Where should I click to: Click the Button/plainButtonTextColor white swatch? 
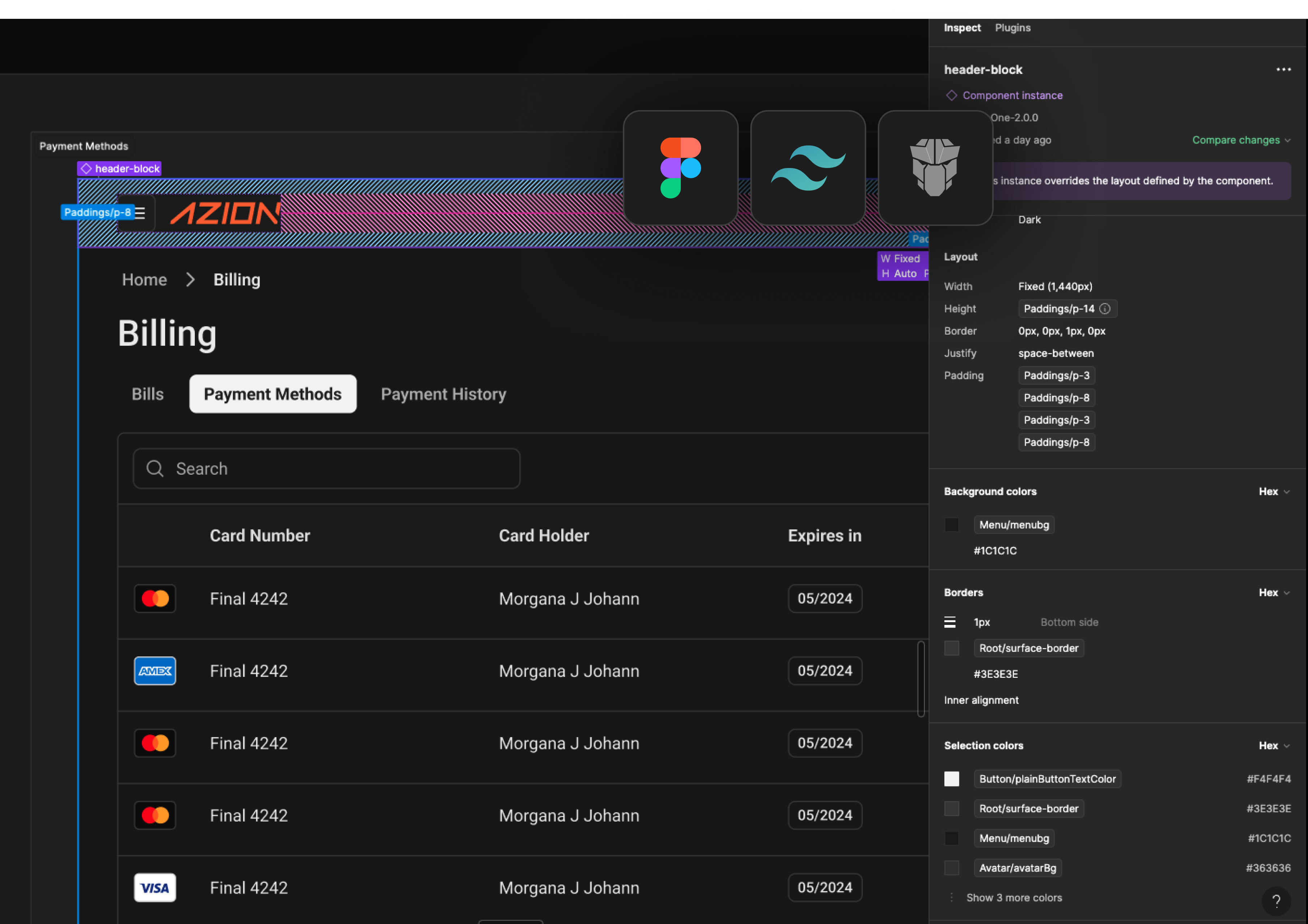[x=951, y=779]
